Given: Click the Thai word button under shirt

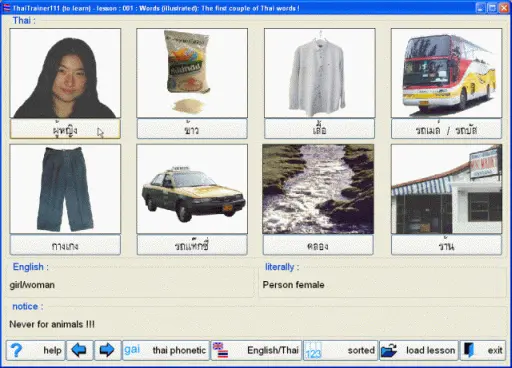Looking at the screenshot, I should (320, 129).
